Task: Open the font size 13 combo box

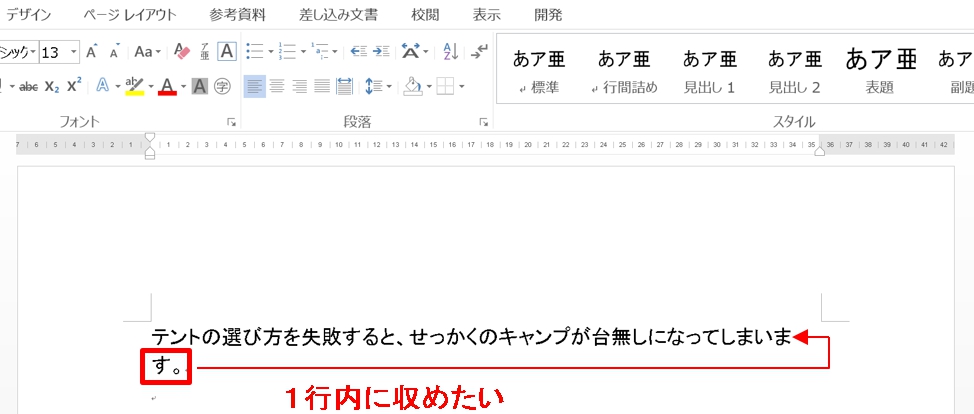Action: pyautogui.click(x=60, y=52)
